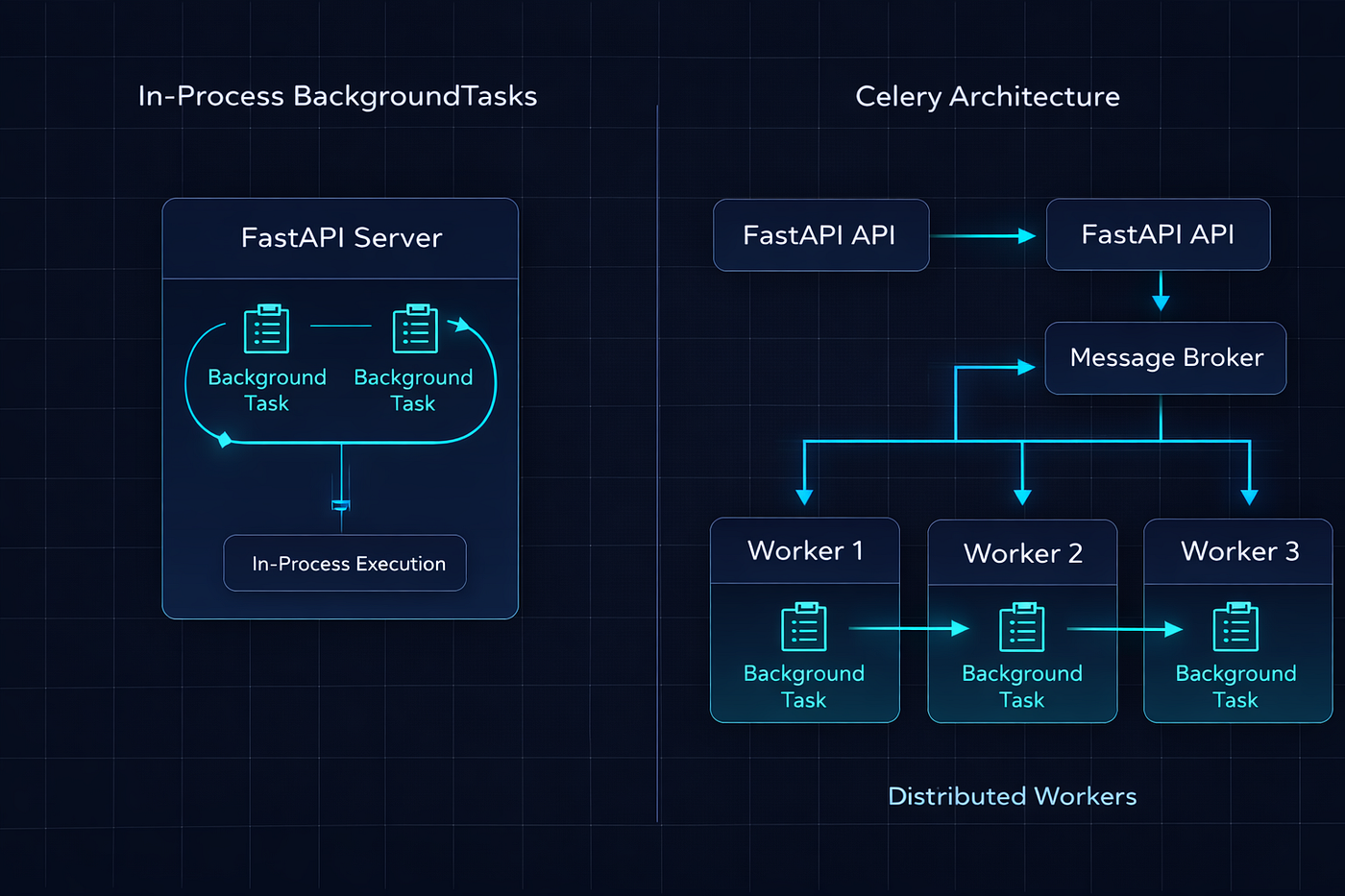1345x896 pixels.
Task: Collapse the In-Process Execution box
Action: [344, 564]
